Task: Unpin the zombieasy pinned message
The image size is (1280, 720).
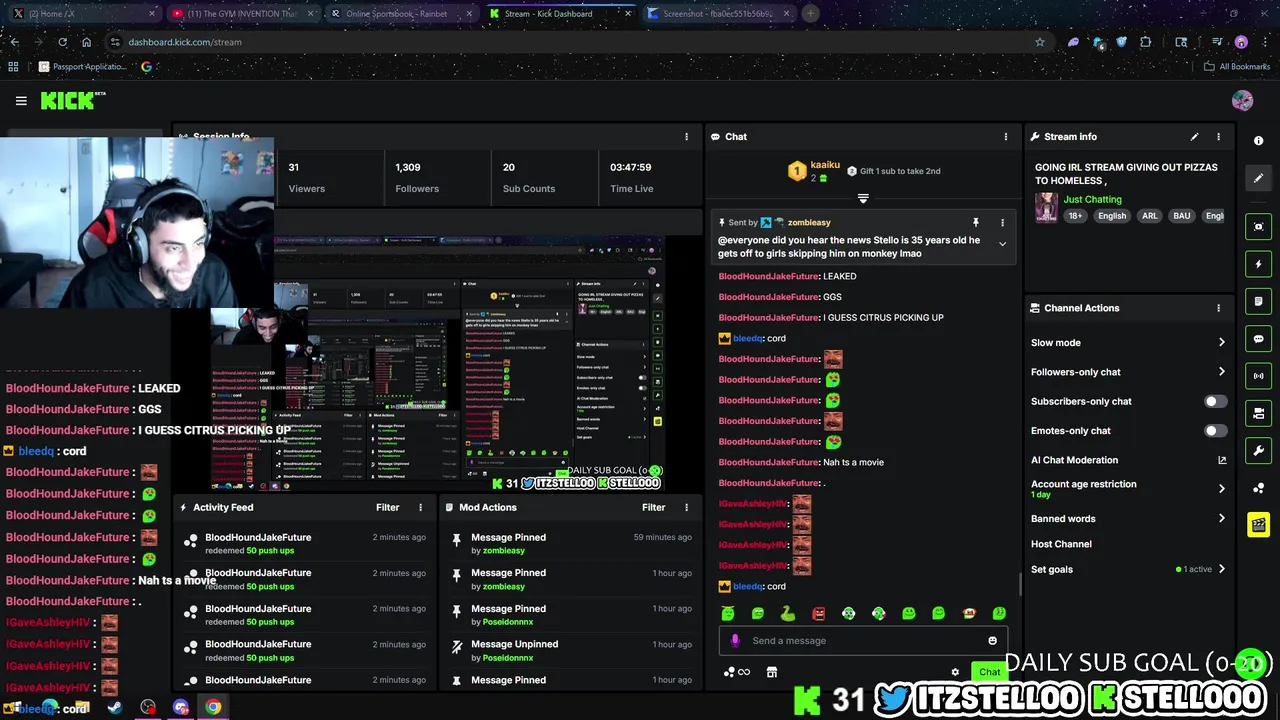Action: (976, 223)
